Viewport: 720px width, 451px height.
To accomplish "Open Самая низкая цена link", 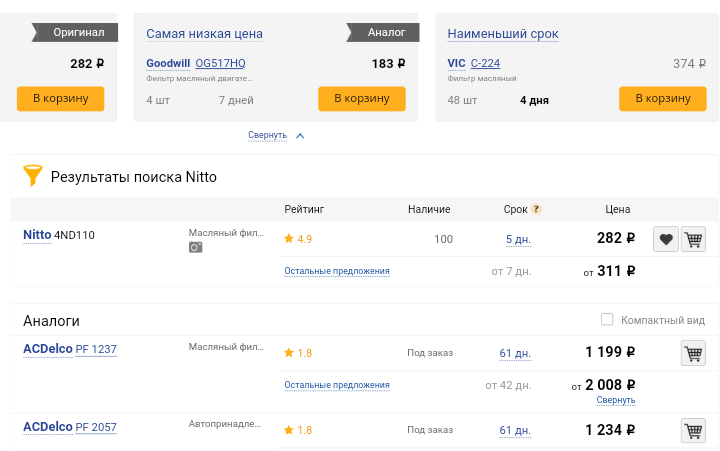I will point(204,34).
